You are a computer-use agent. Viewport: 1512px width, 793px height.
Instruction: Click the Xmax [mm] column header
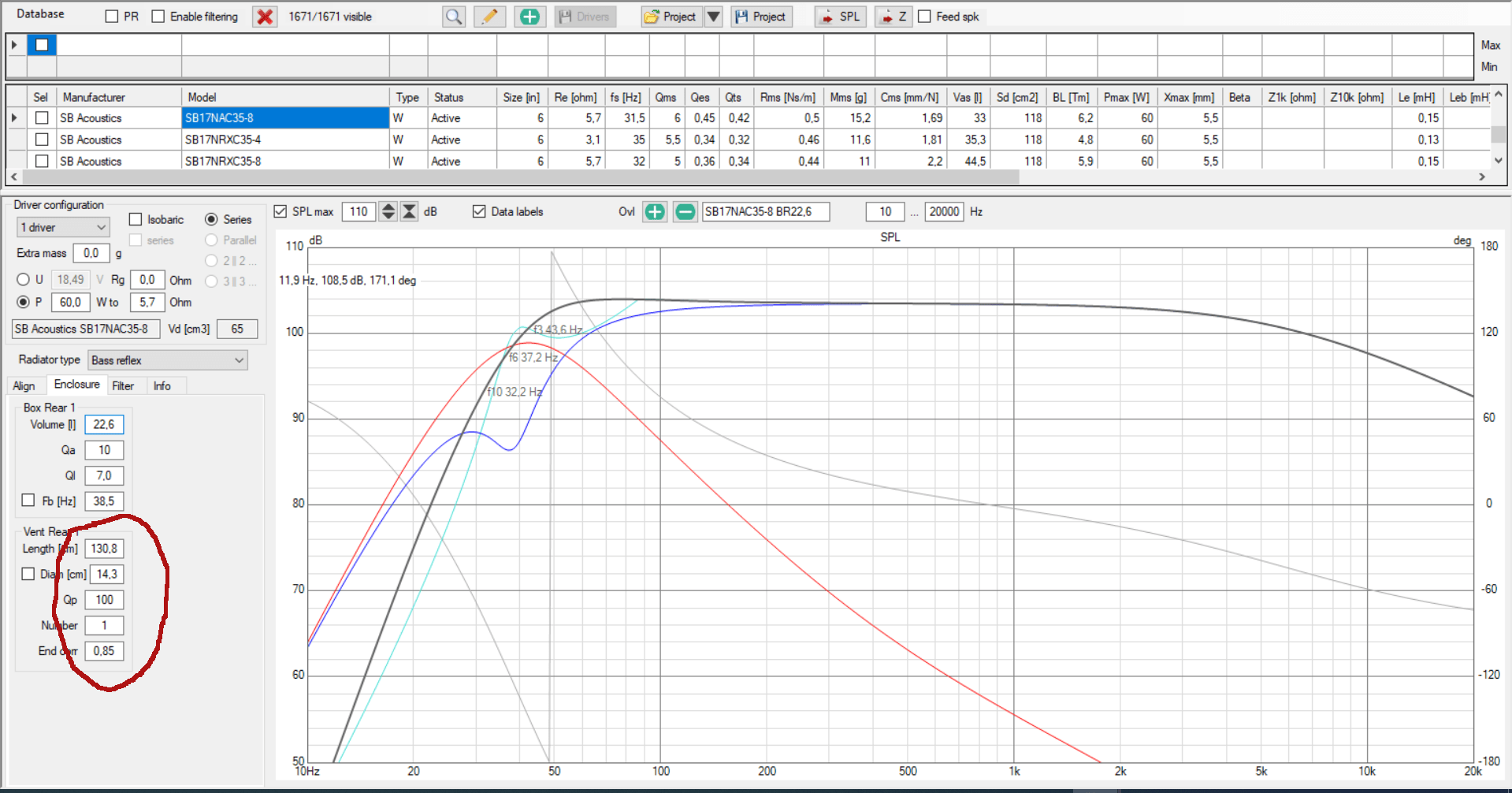[1190, 97]
